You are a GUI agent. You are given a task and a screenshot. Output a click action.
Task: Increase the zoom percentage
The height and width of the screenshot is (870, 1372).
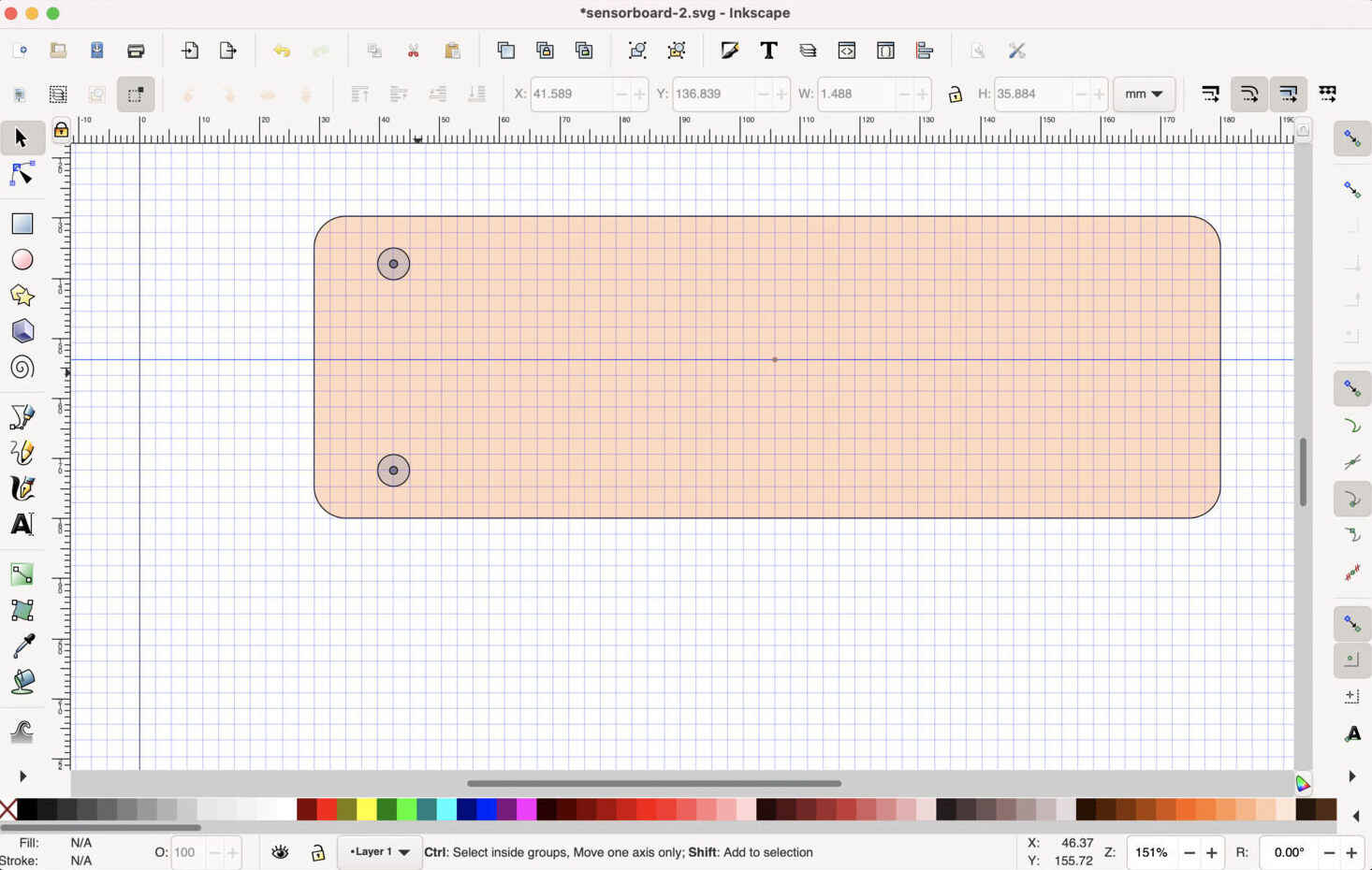click(x=1212, y=853)
